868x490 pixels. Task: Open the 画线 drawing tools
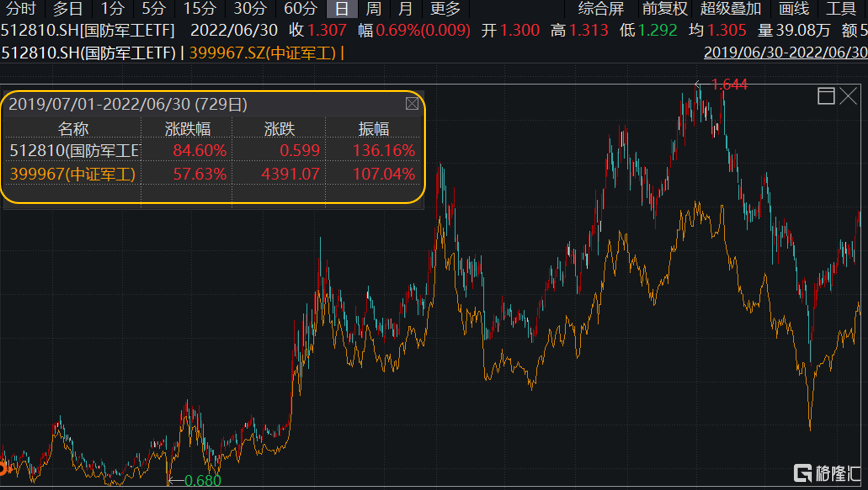tap(794, 8)
